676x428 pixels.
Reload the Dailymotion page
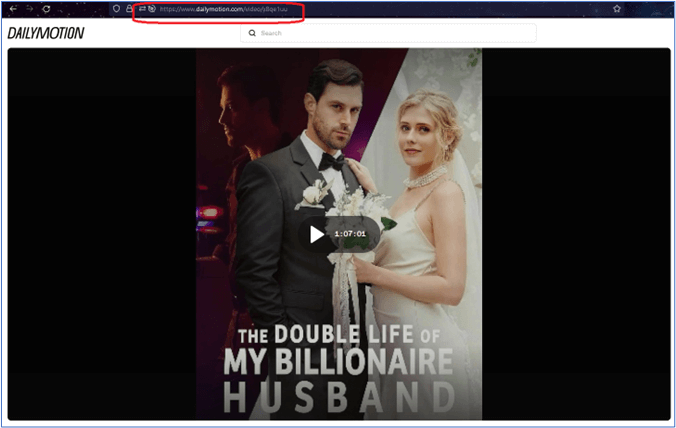coord(46,9)
